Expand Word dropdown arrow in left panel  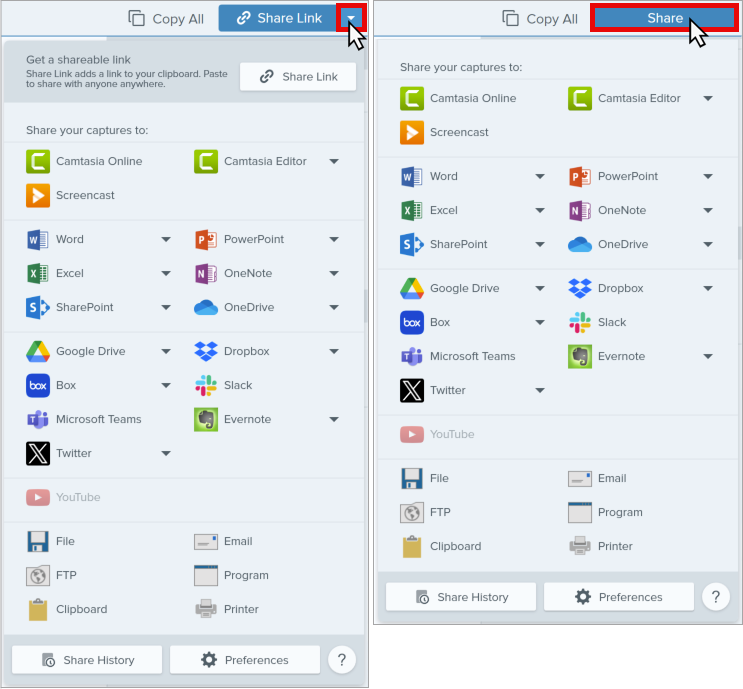click(x=166, y=239)
